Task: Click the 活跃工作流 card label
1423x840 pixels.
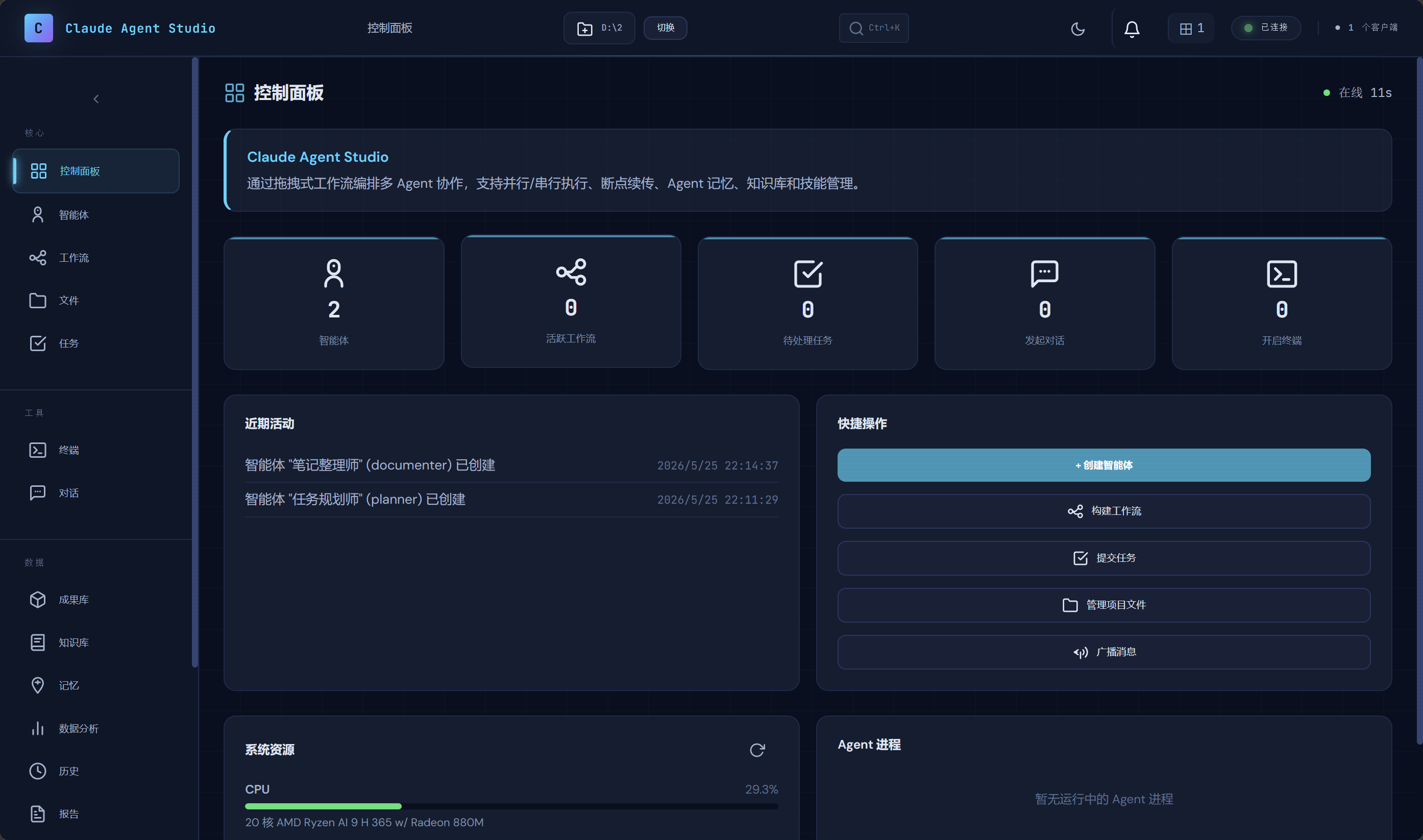Action: [x=571, y=338]
